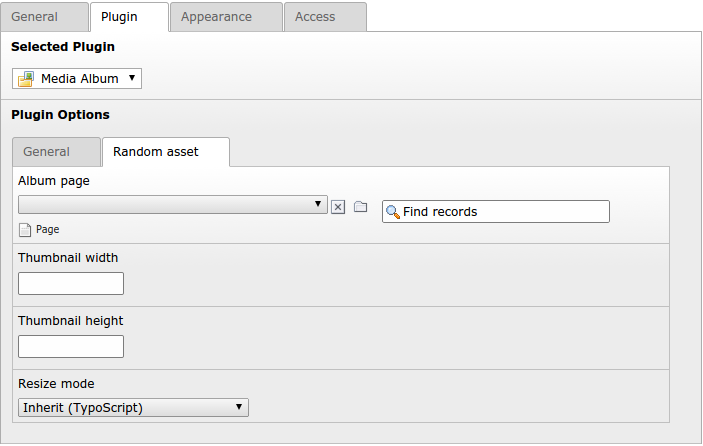Click the Thumbnail height input field
This screenshot has height=446, width=703.
pos(71,346)
